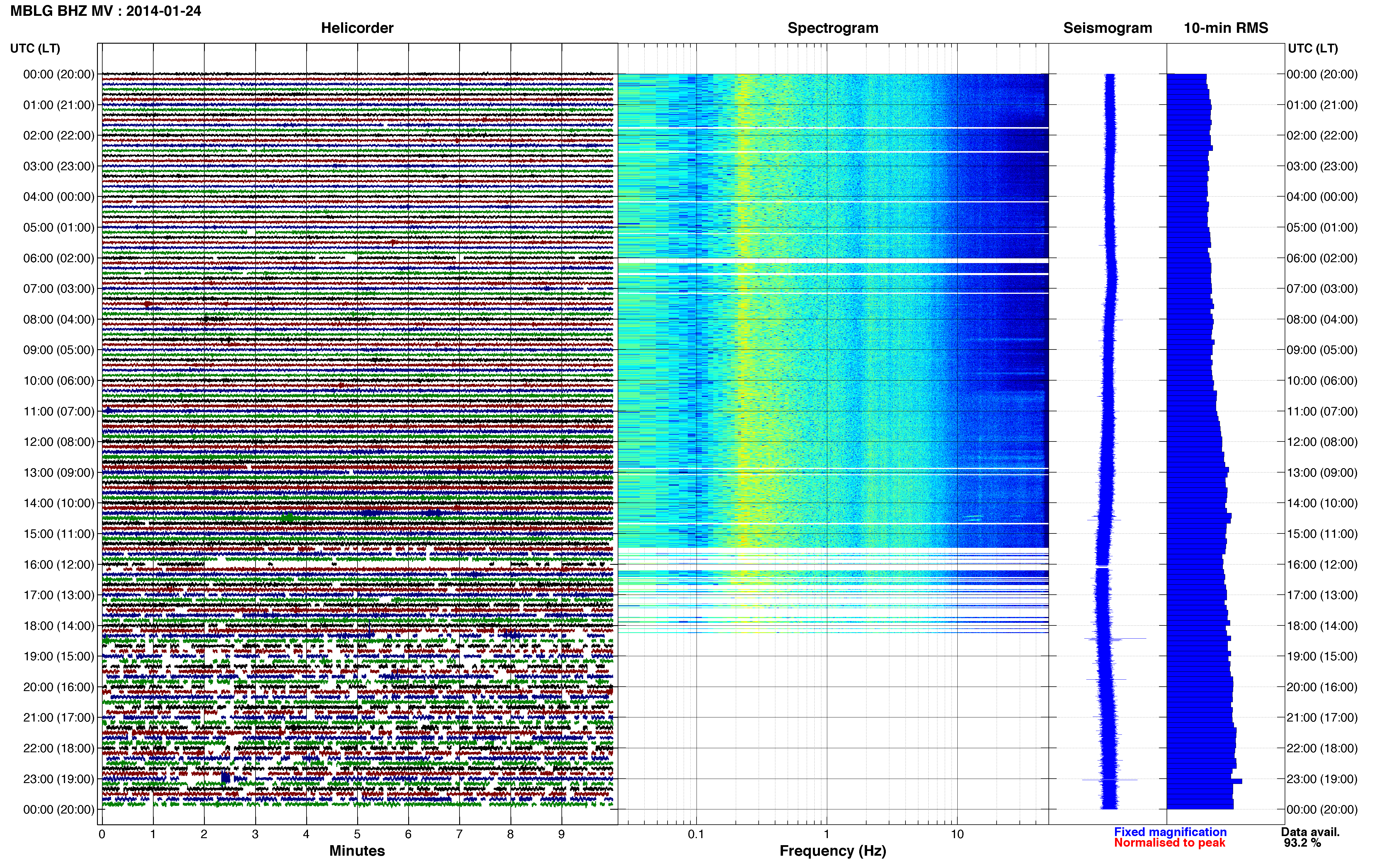Click 12:00 (08:00) on Helicorder time axis
The height and width of the screenshot is (868, 1389).
(59, 442)
